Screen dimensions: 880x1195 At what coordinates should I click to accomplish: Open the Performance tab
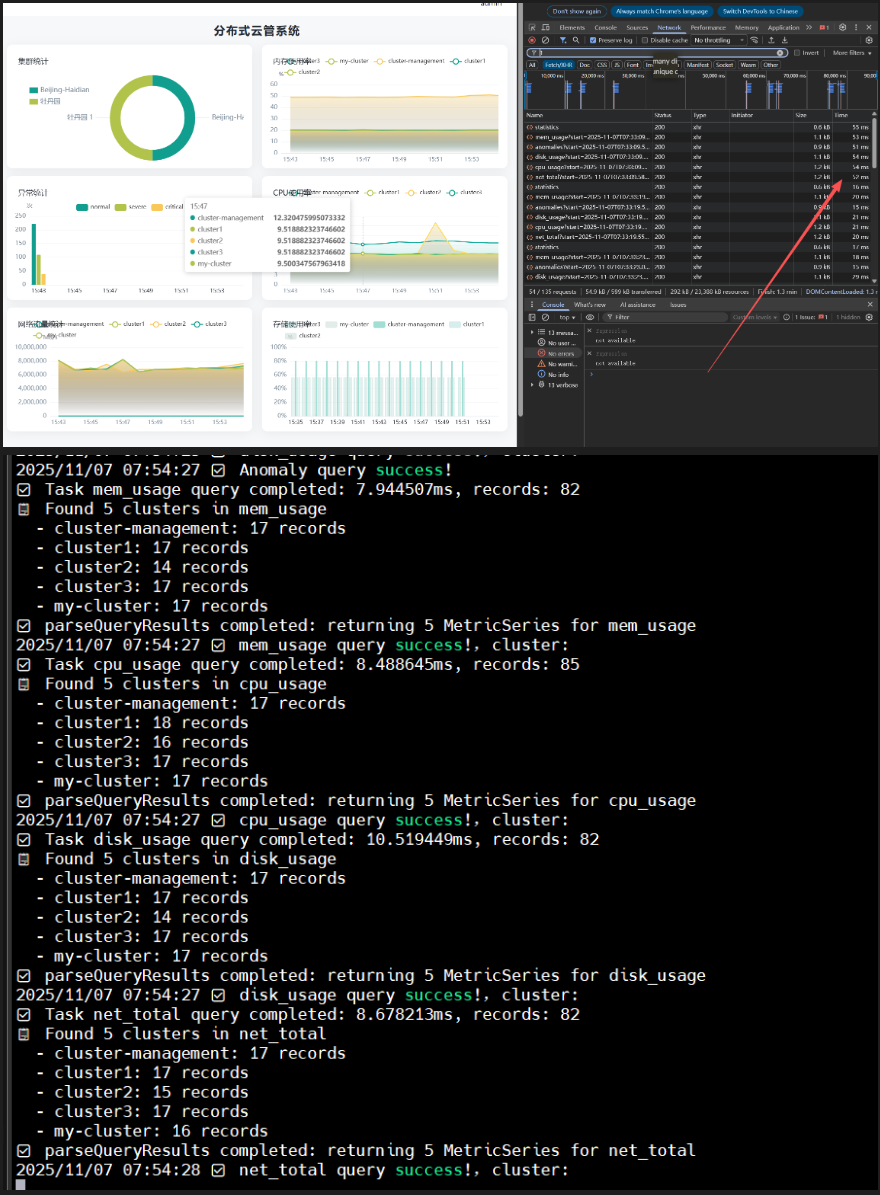tap(708, 27)
